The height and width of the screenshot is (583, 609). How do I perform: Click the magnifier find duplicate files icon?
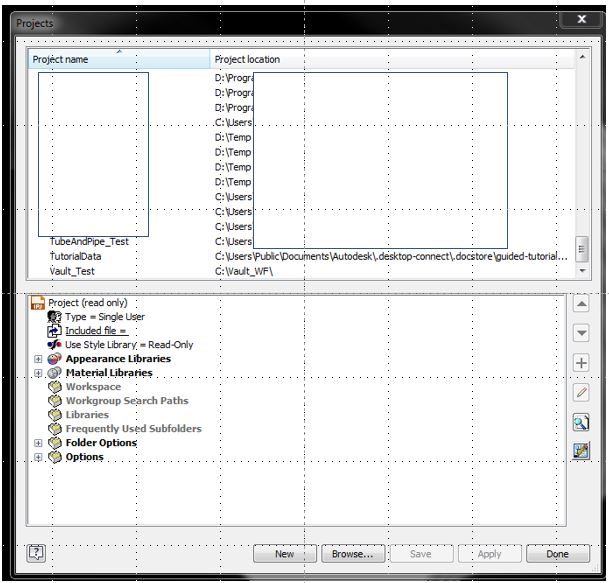(x=581, y=422)
